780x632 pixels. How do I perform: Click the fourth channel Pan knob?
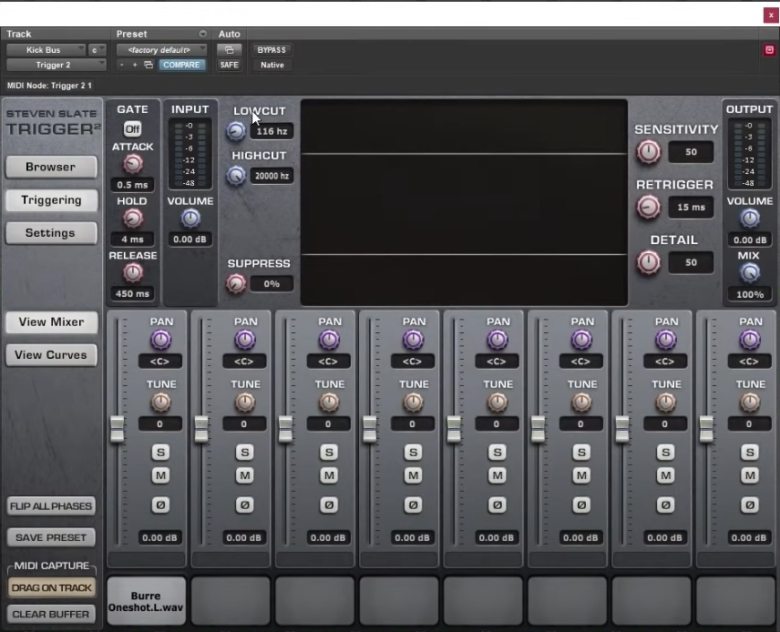coord(412,340)
